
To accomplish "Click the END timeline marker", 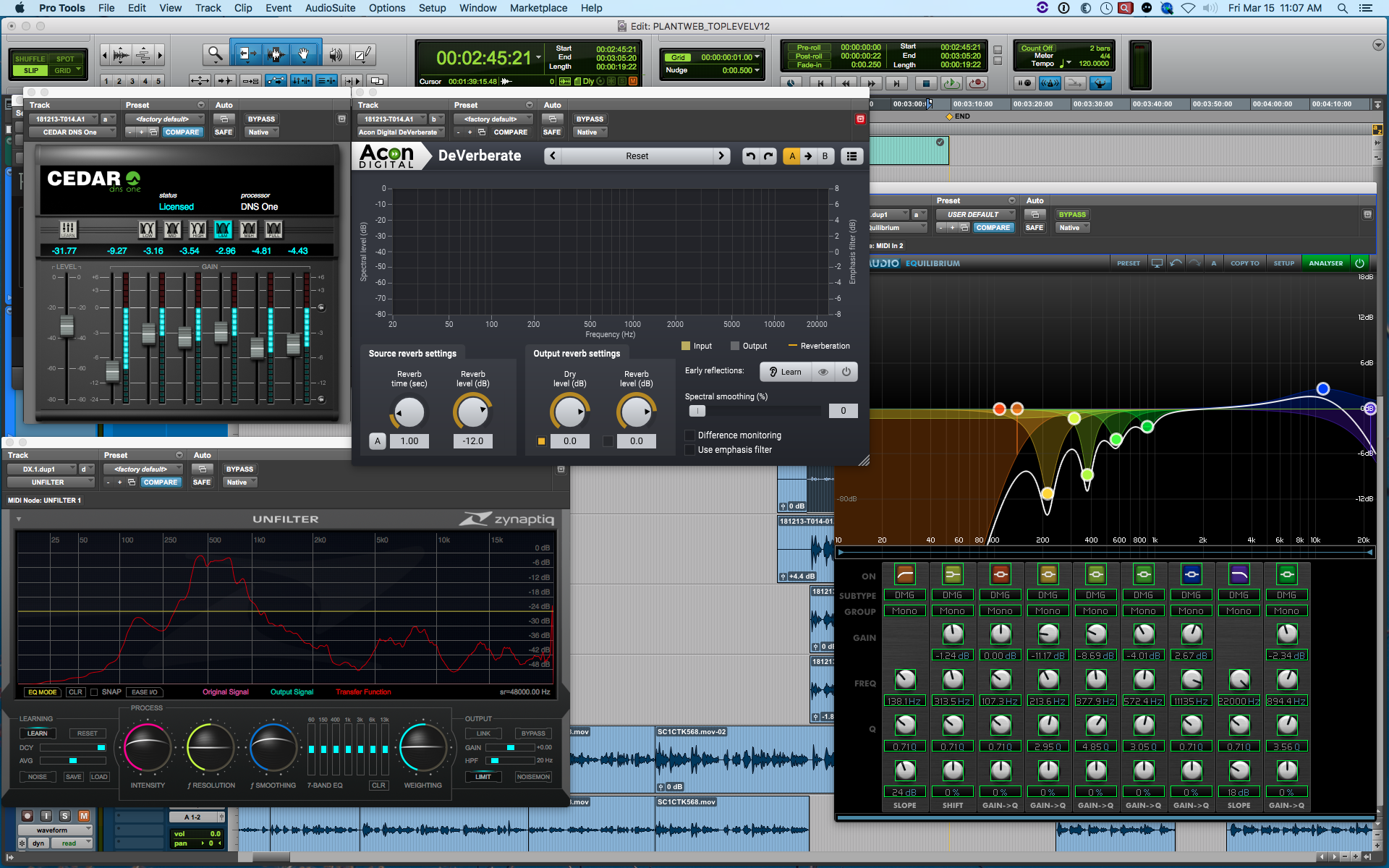I will click(958, 116).
